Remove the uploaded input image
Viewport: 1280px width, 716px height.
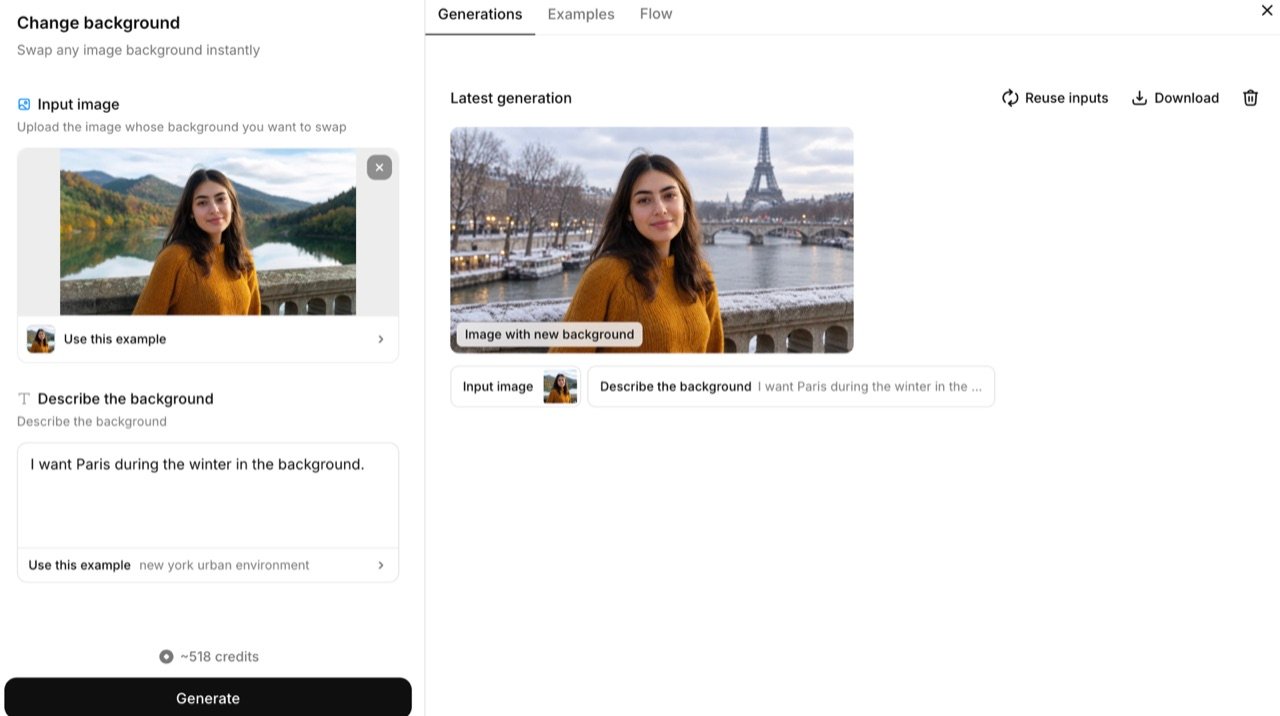tap(379, 167)
